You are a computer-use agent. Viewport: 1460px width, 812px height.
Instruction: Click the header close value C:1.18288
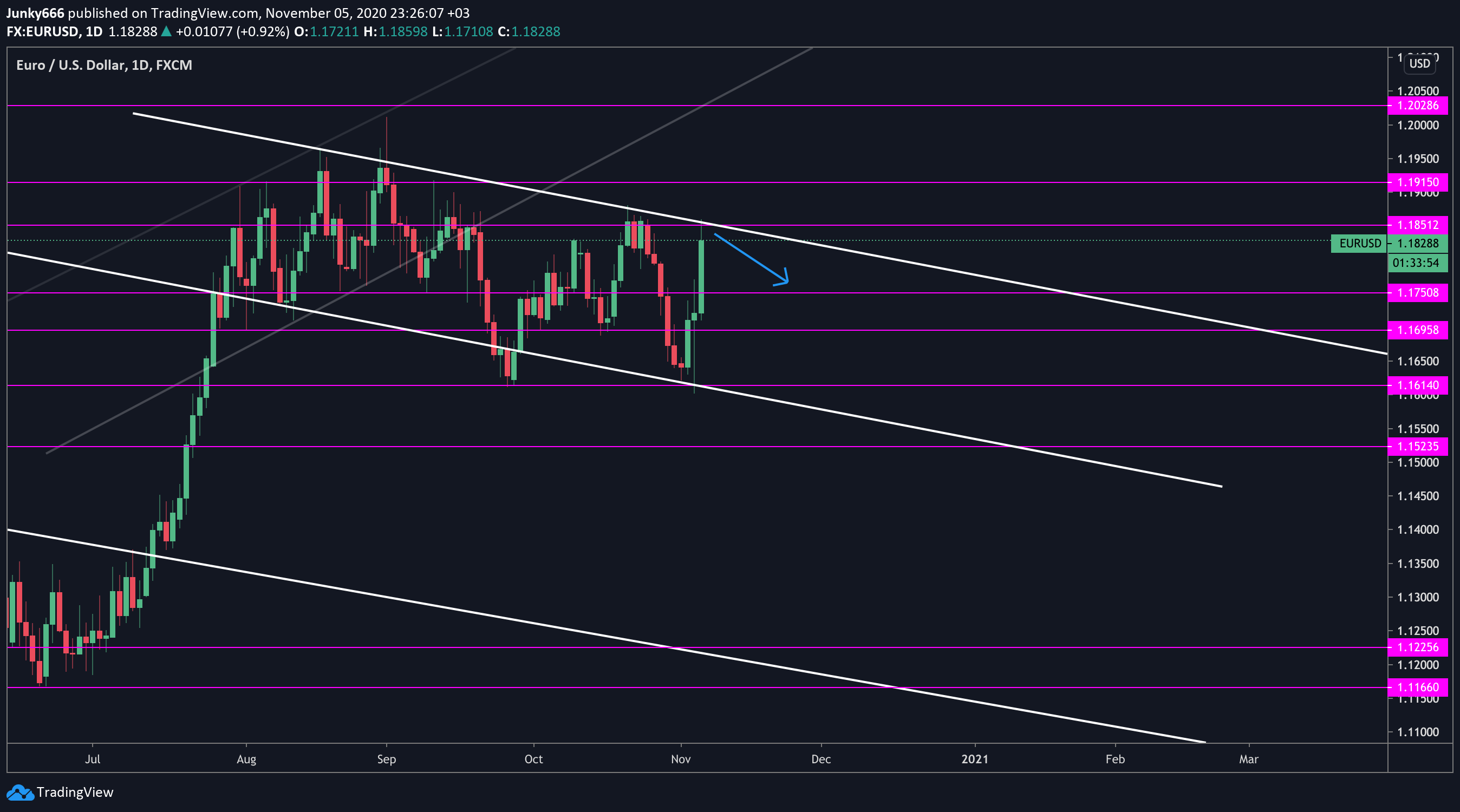[x=530, y=32]
